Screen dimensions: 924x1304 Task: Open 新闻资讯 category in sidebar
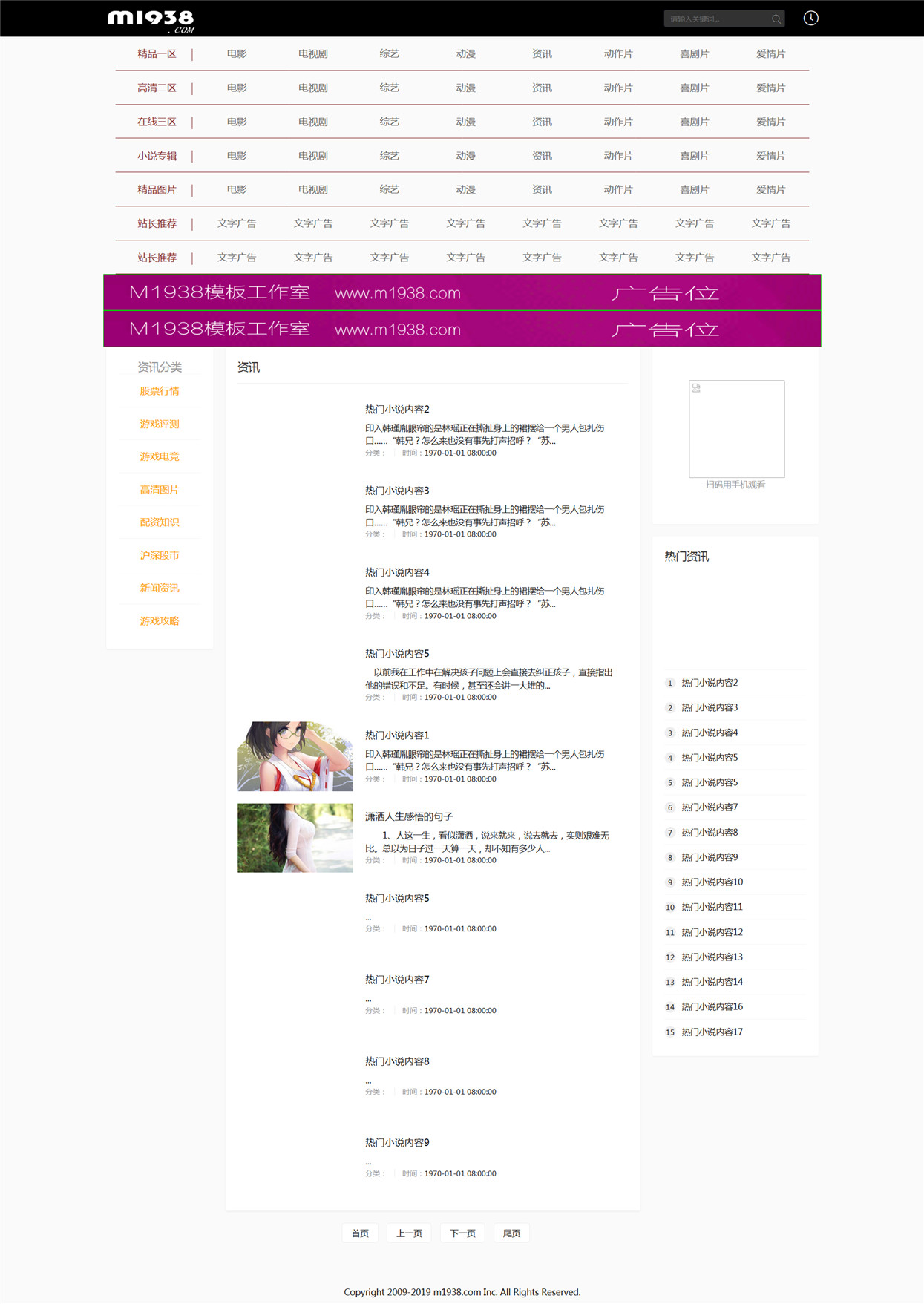[160, 588]
